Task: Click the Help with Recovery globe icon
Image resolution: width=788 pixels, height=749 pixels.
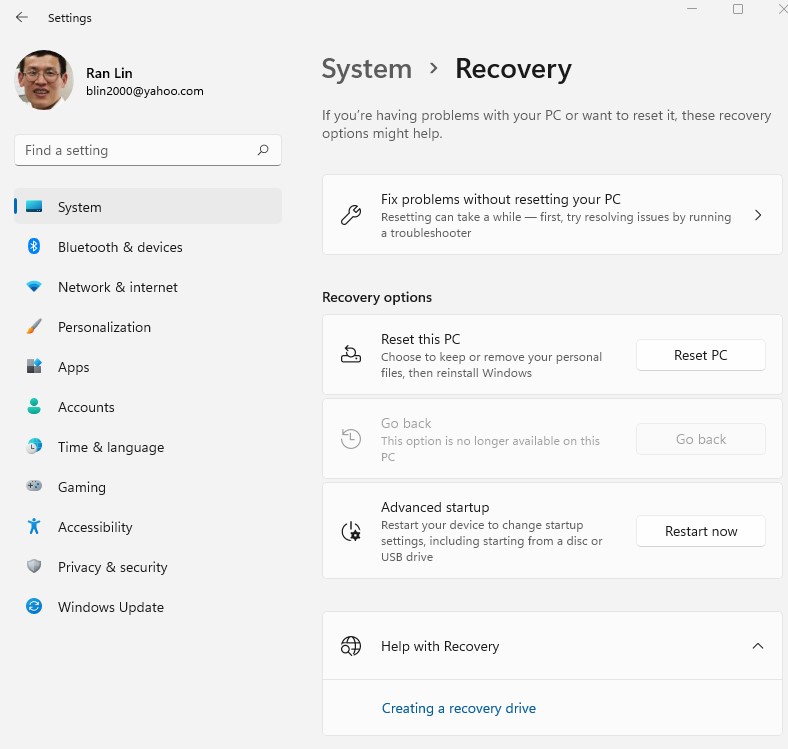Action: click(351, 645)
